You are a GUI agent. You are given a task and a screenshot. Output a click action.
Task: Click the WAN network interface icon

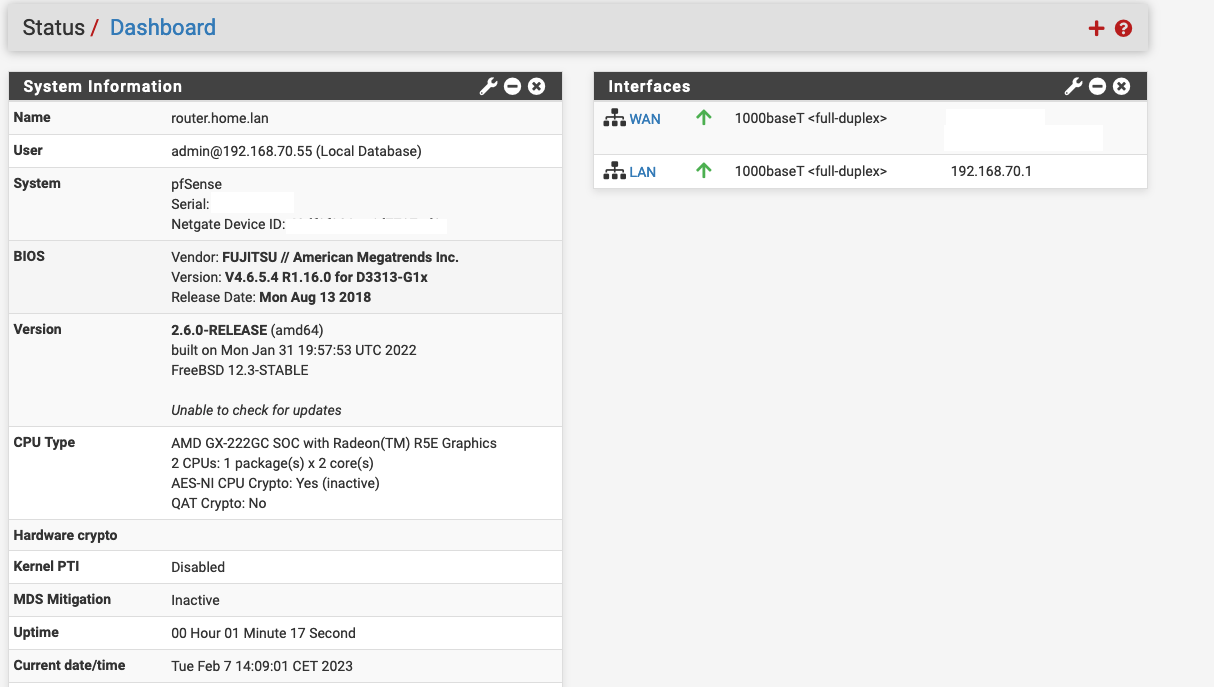614,118
